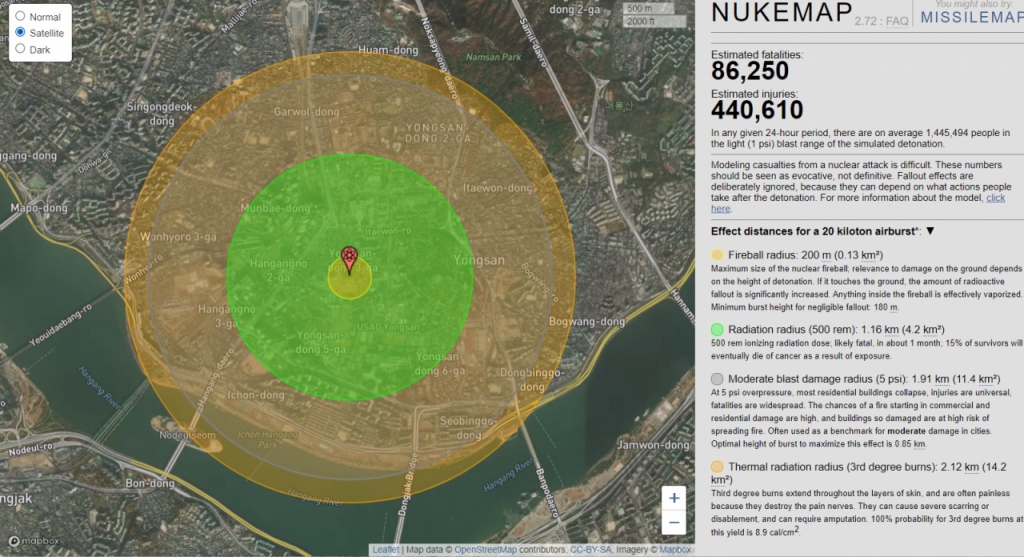This screenshot has width=1024, height=557.
Task: Click the estimated injuries number 440,610
Action: 757,110
